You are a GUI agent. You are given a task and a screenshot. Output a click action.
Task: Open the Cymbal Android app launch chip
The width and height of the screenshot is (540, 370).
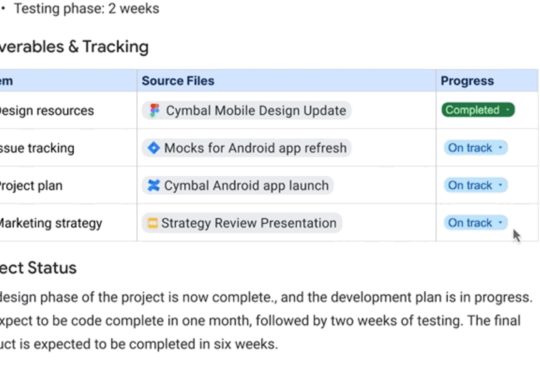238,185
